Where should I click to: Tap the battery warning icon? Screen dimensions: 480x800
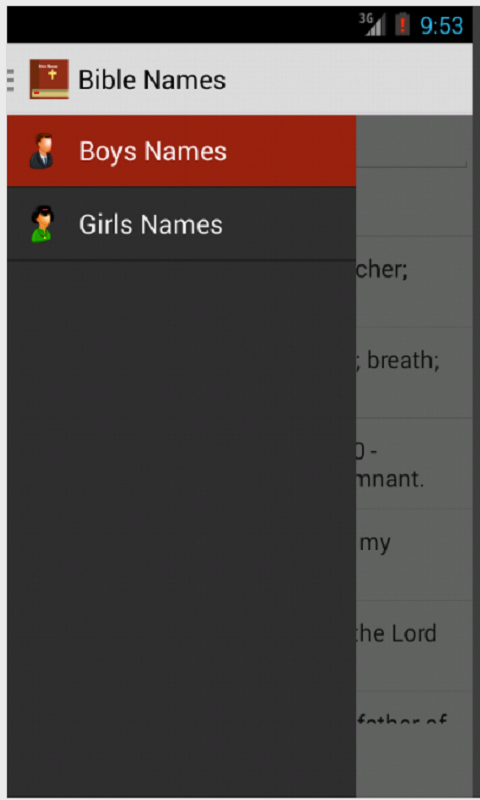tap(402, 24)
